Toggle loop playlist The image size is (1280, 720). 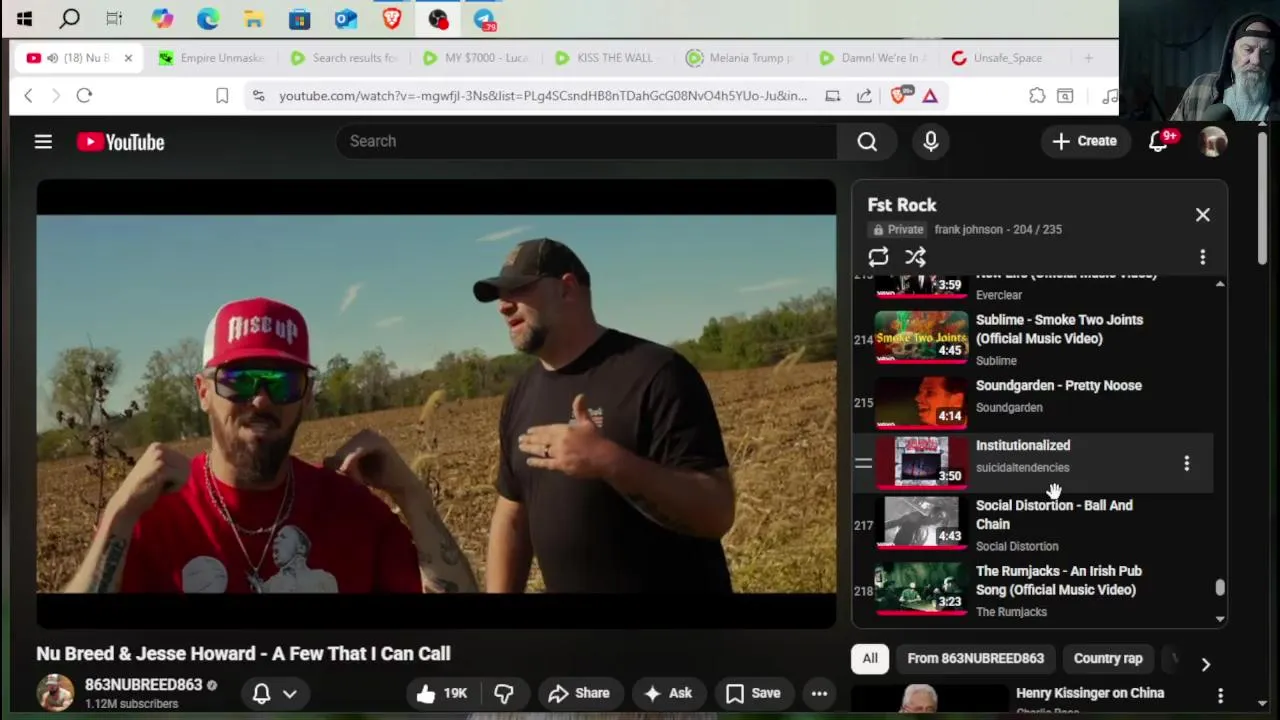(x=878, y=257)
